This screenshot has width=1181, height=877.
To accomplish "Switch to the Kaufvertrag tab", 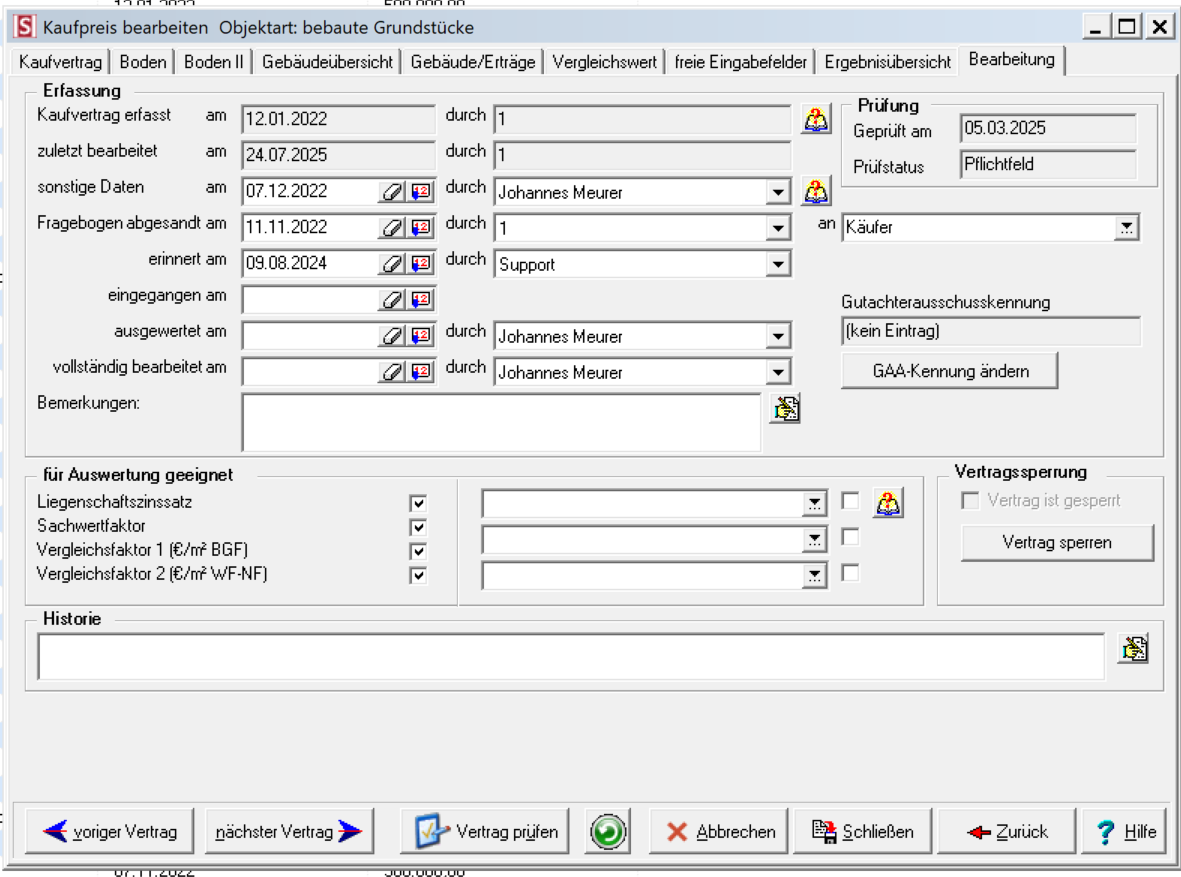I will click(61, 62).
